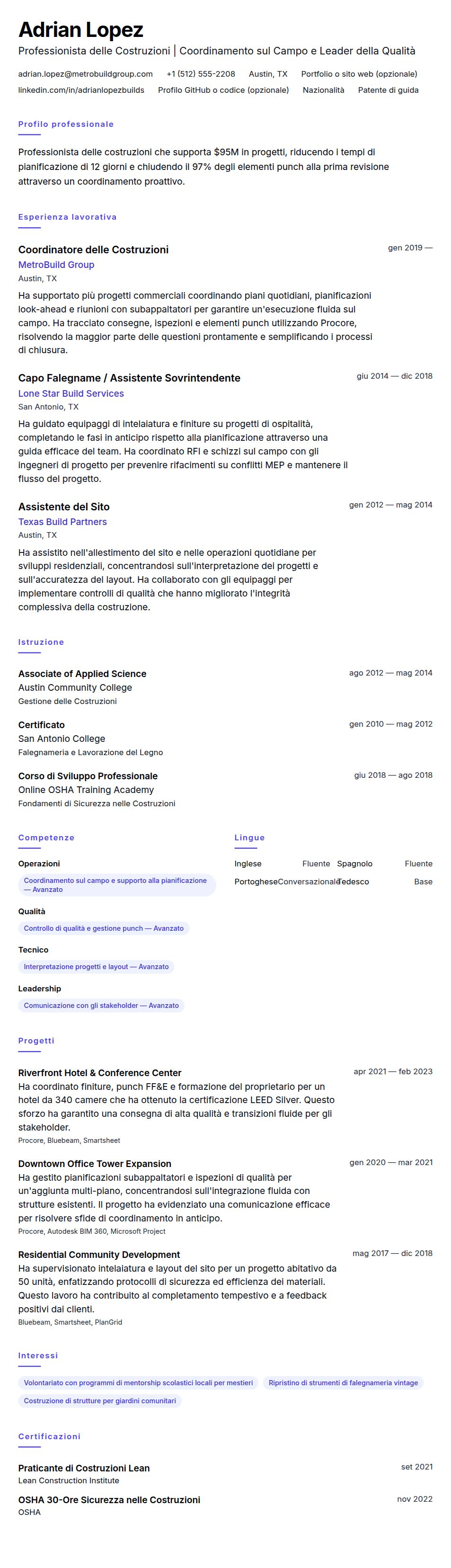Click the Certificazioni section heading
Screen dimensions: 451x1568
(x=49, y=1436)
